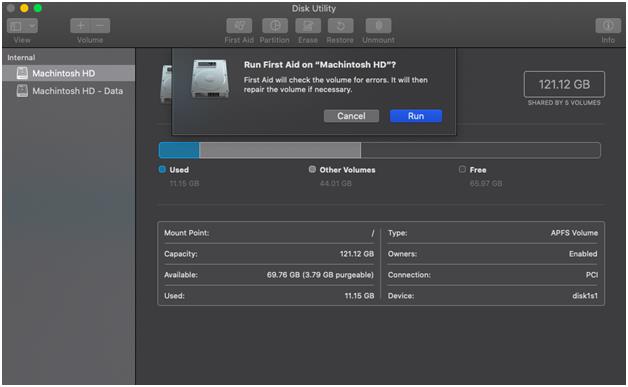Add a volume with the plus icon
The width and height of the screenshot is (628, 387).
click(81, 26)
